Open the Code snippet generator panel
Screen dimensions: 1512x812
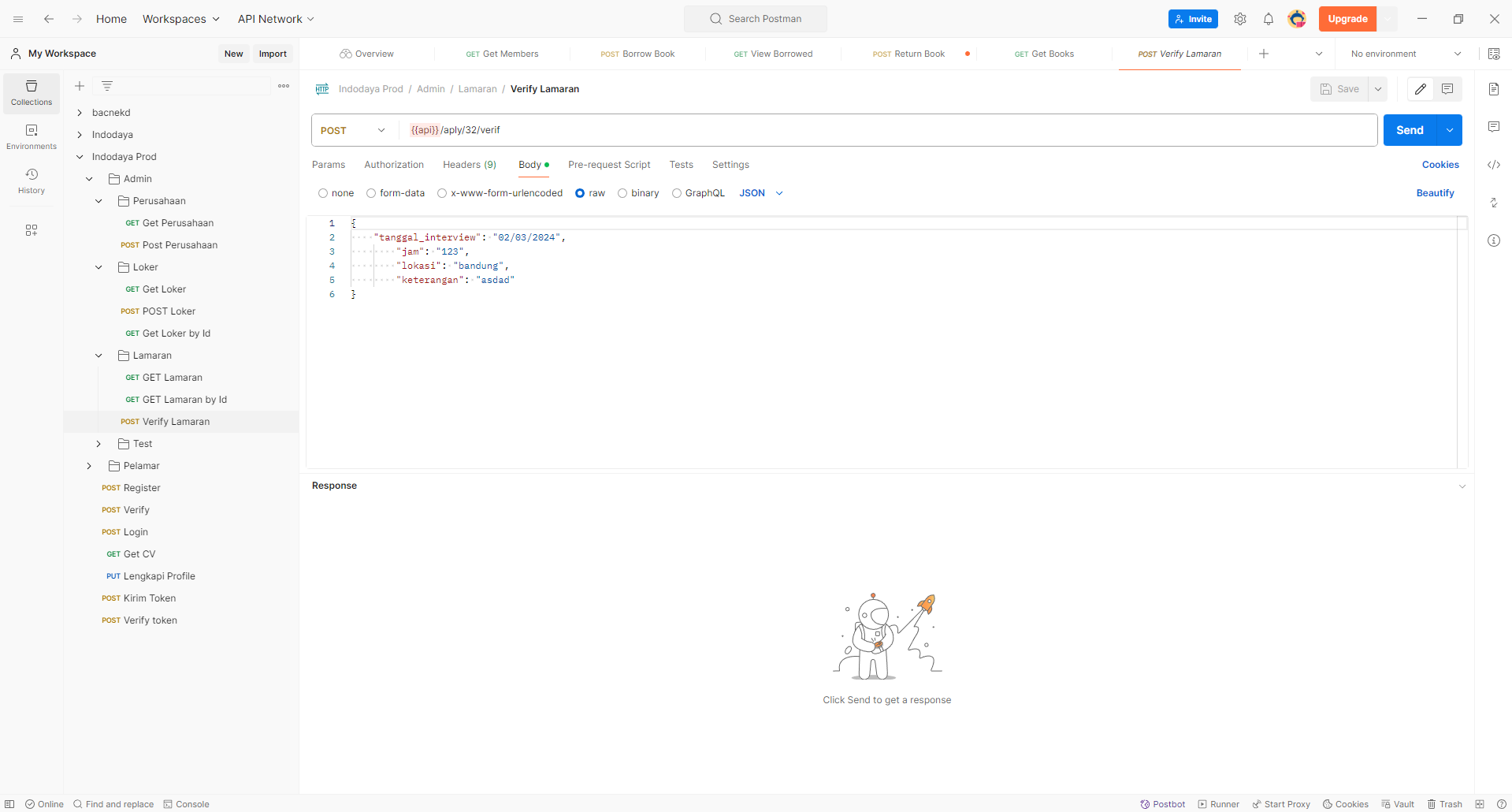pyautogui.click(x=1494, y=165)
